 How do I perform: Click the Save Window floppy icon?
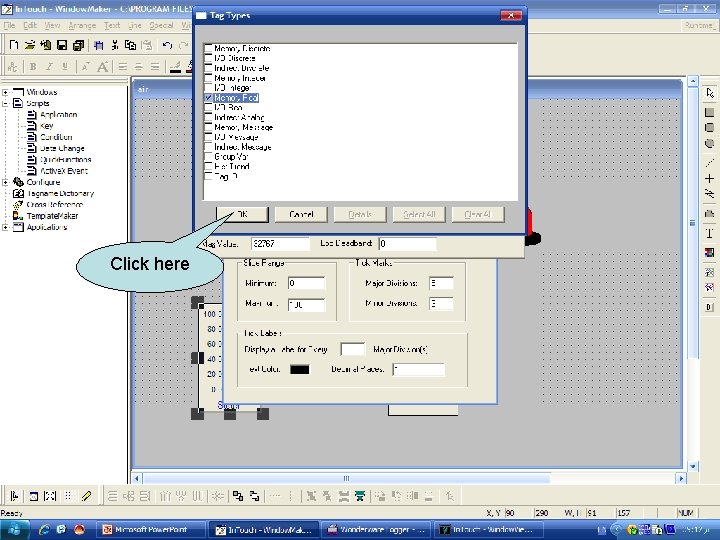point(62,45)
